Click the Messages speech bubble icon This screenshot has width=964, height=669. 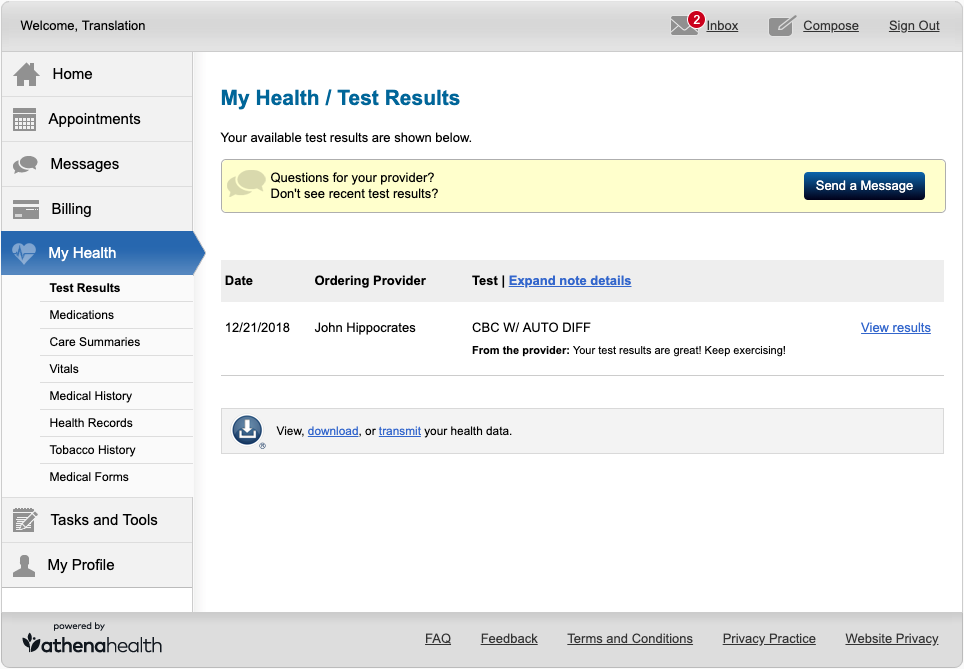click(25, 164)
